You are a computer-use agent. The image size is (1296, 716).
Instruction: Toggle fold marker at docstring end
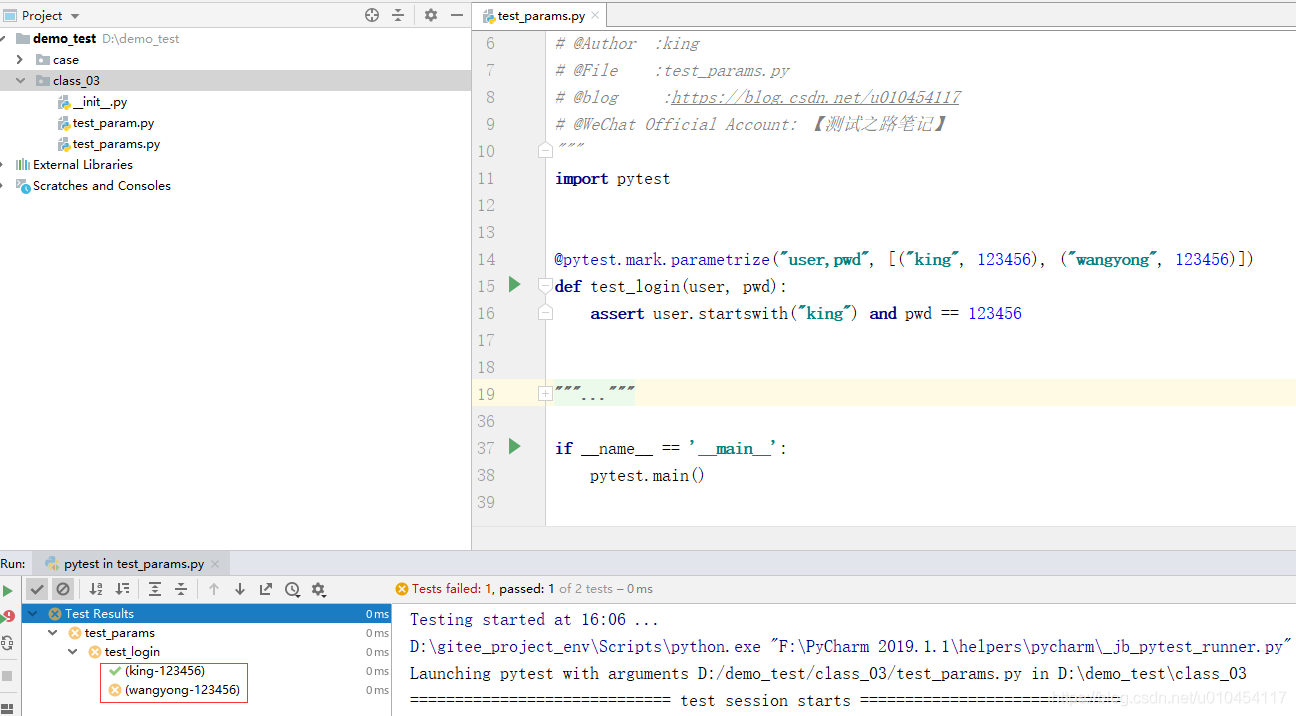pos(545,151)
